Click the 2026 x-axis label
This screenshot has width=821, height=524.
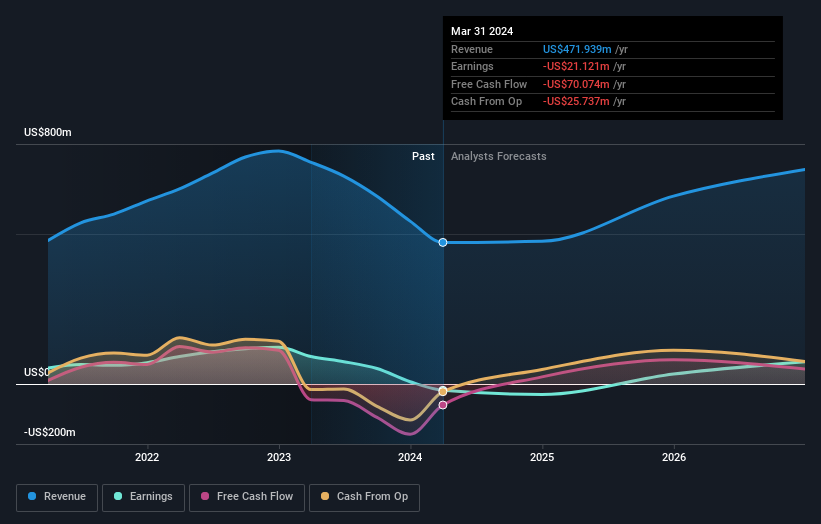point(674,458)
